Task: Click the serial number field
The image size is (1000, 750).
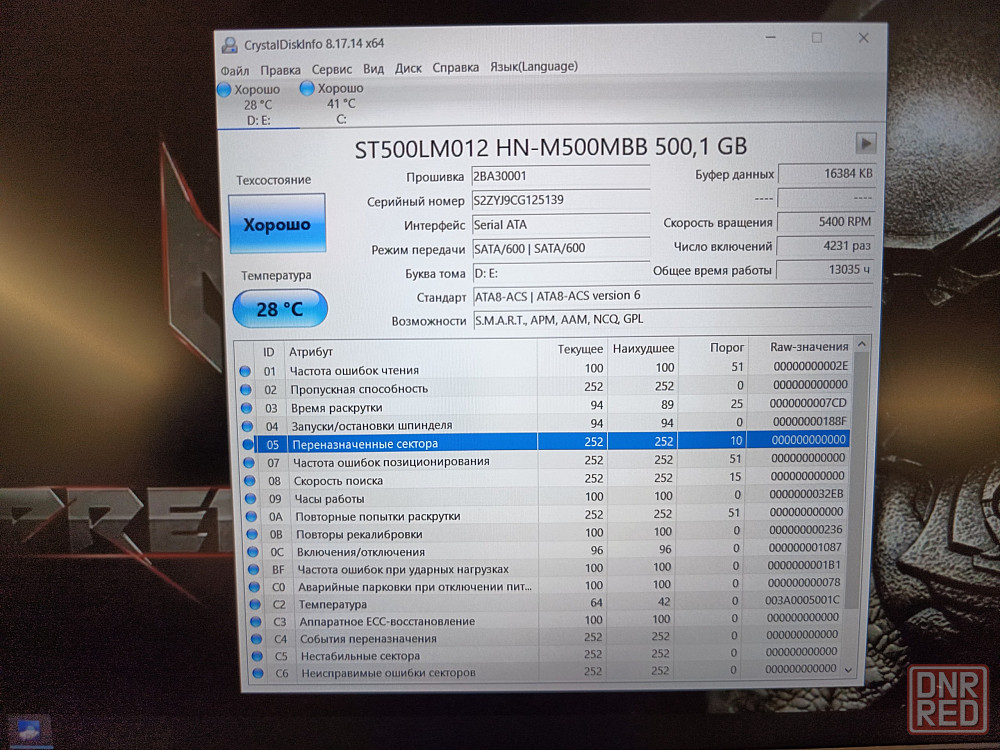Action: [x=559, y=200]
